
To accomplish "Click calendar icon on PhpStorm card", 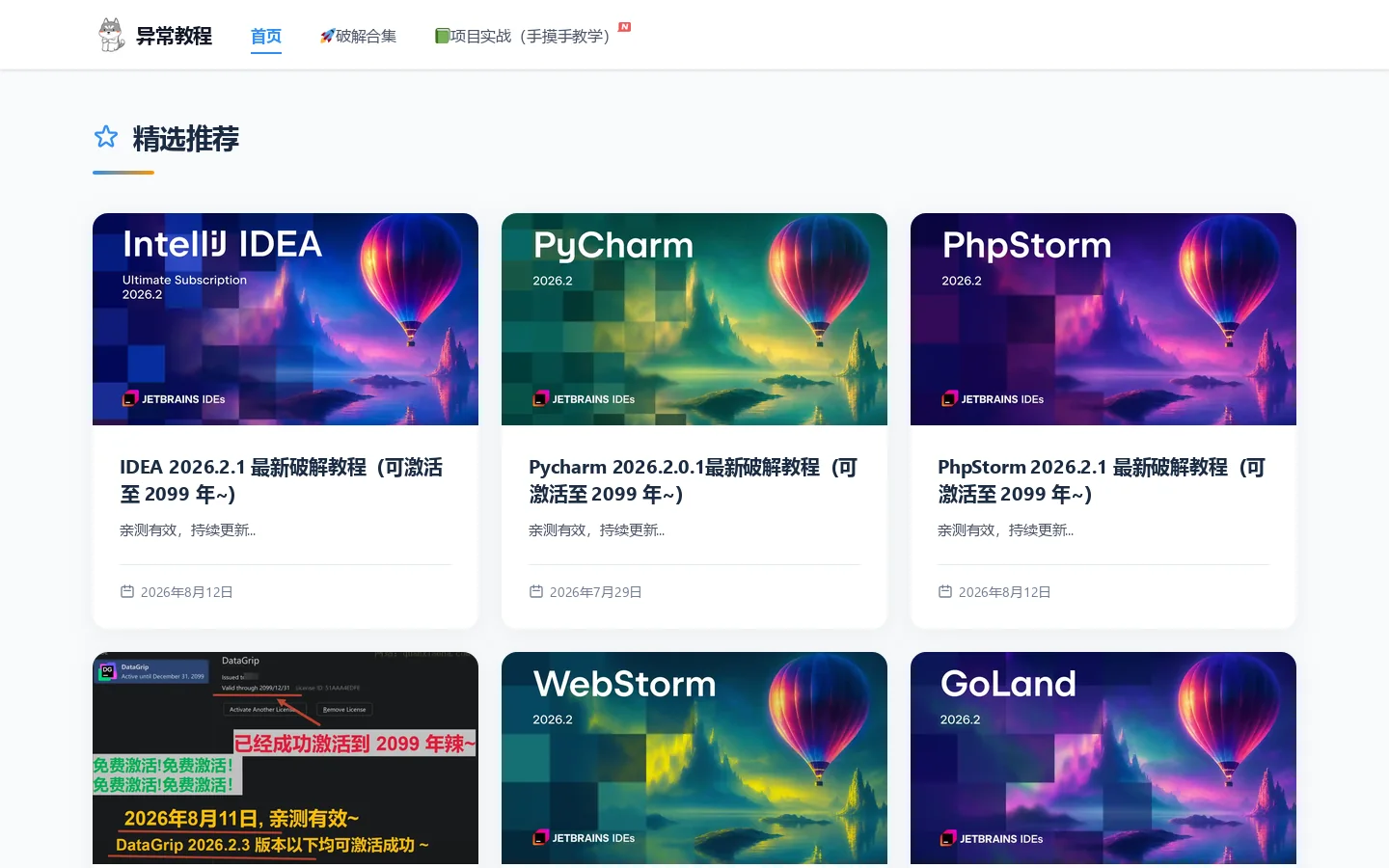I will [945, 591].
